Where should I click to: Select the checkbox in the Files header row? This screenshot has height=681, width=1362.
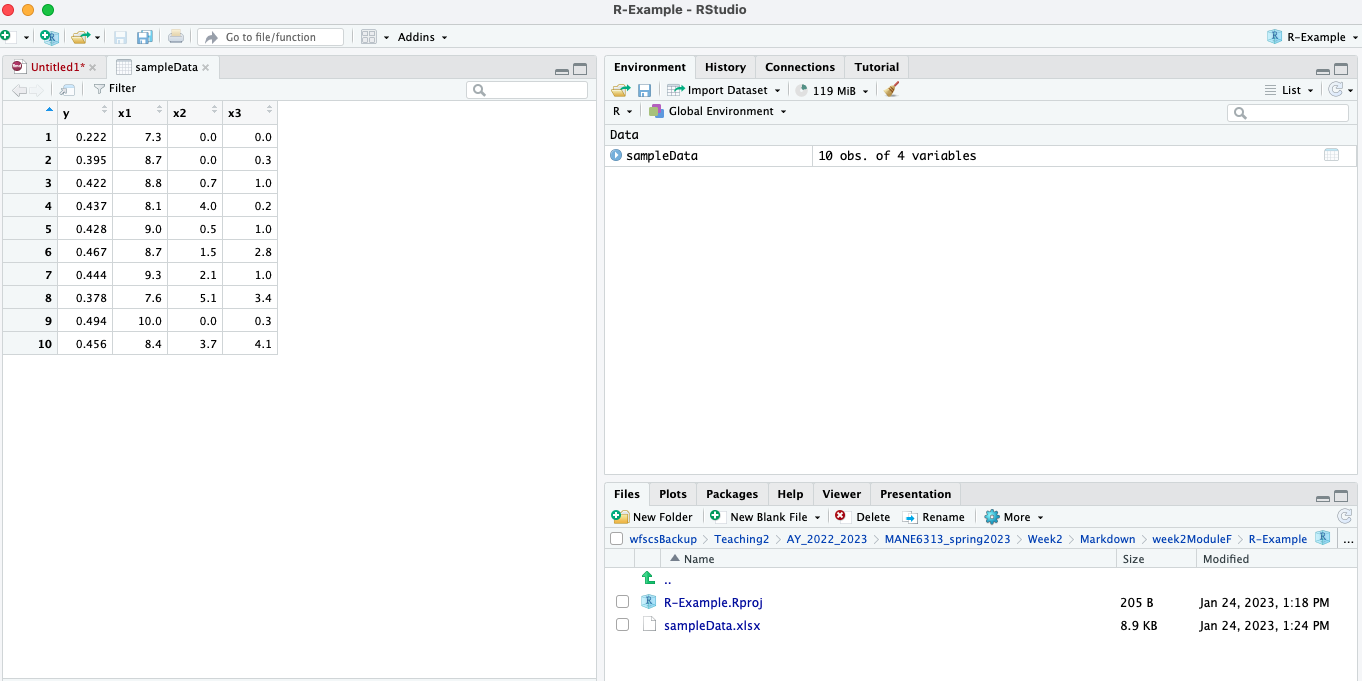(616, 538)
